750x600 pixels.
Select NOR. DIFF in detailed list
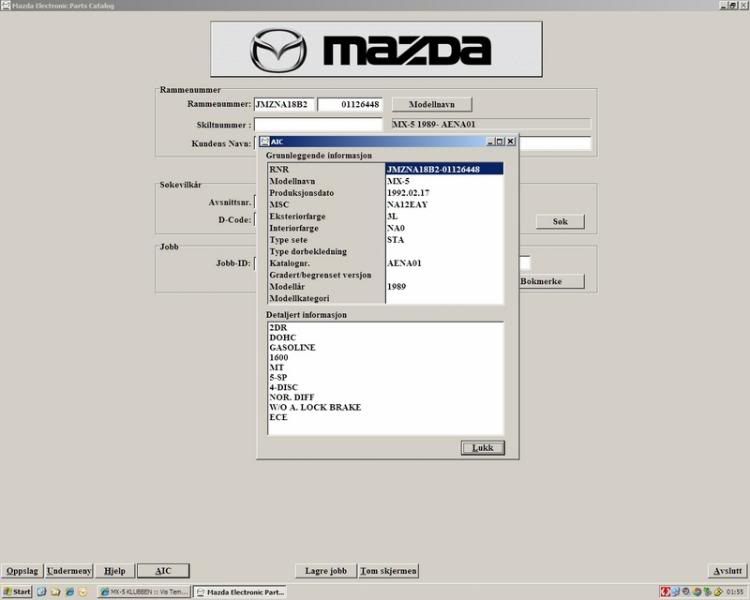(x=291, y=398)
